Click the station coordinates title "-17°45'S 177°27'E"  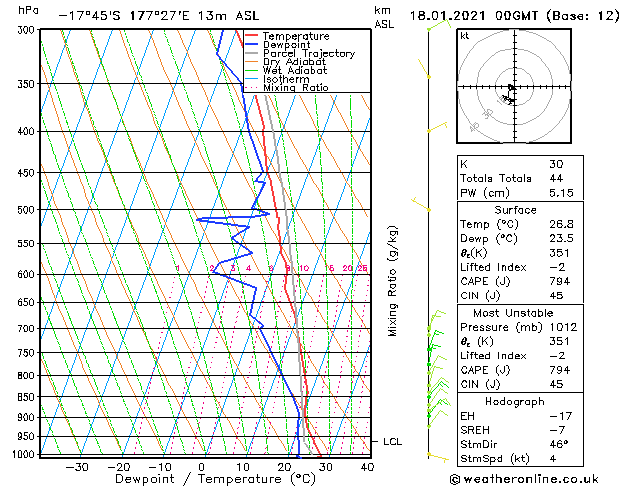(x=124, y=16)
